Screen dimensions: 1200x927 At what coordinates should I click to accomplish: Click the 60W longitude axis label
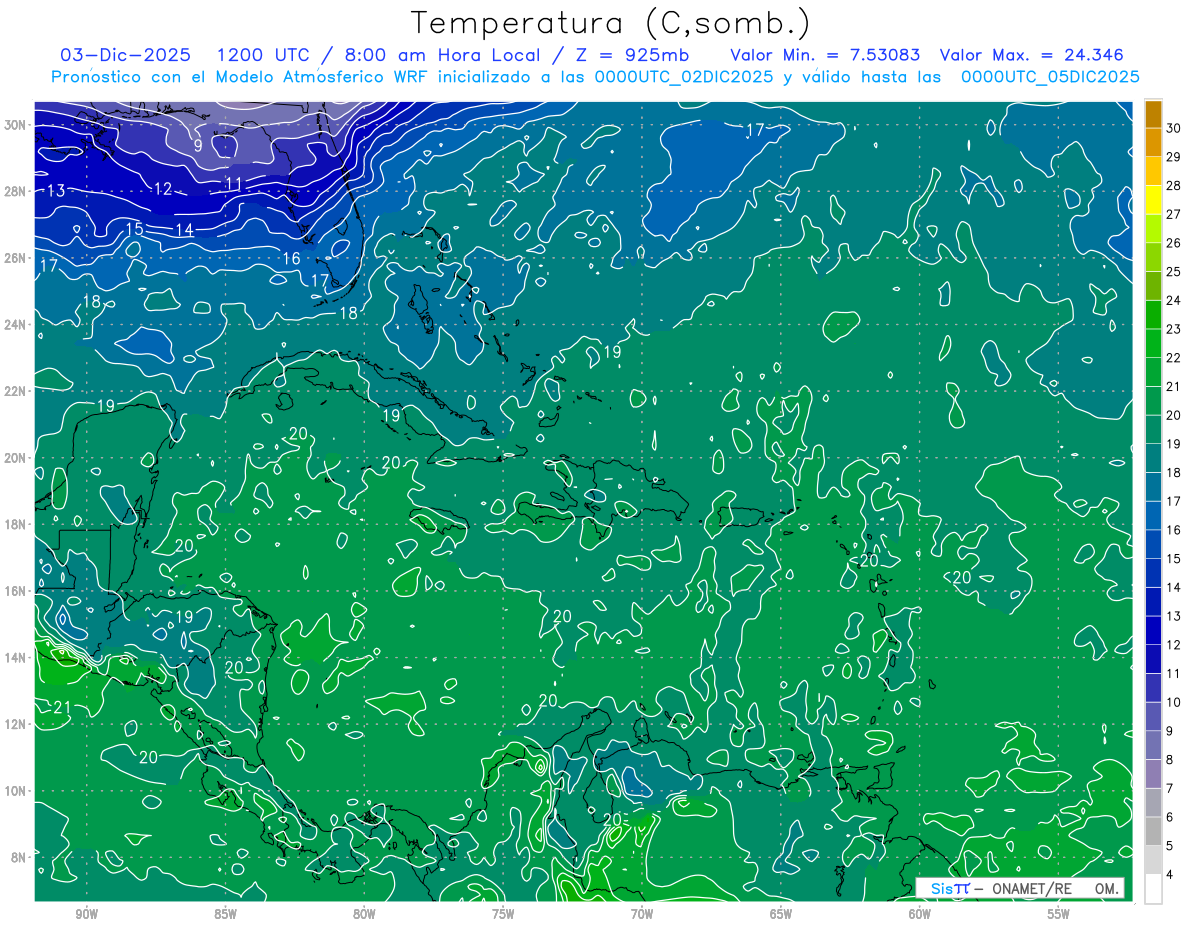(920, 914)
